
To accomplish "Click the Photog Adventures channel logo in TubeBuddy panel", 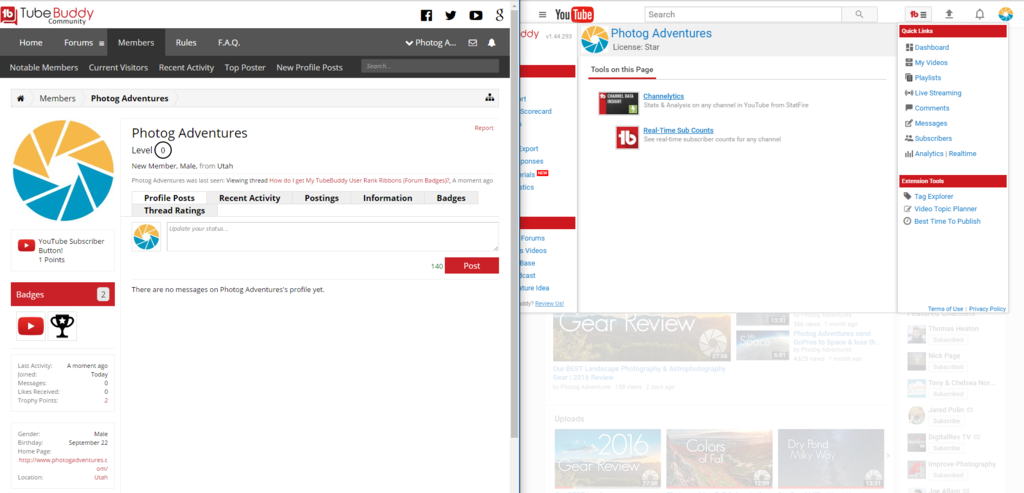I will tap(595, 39).
